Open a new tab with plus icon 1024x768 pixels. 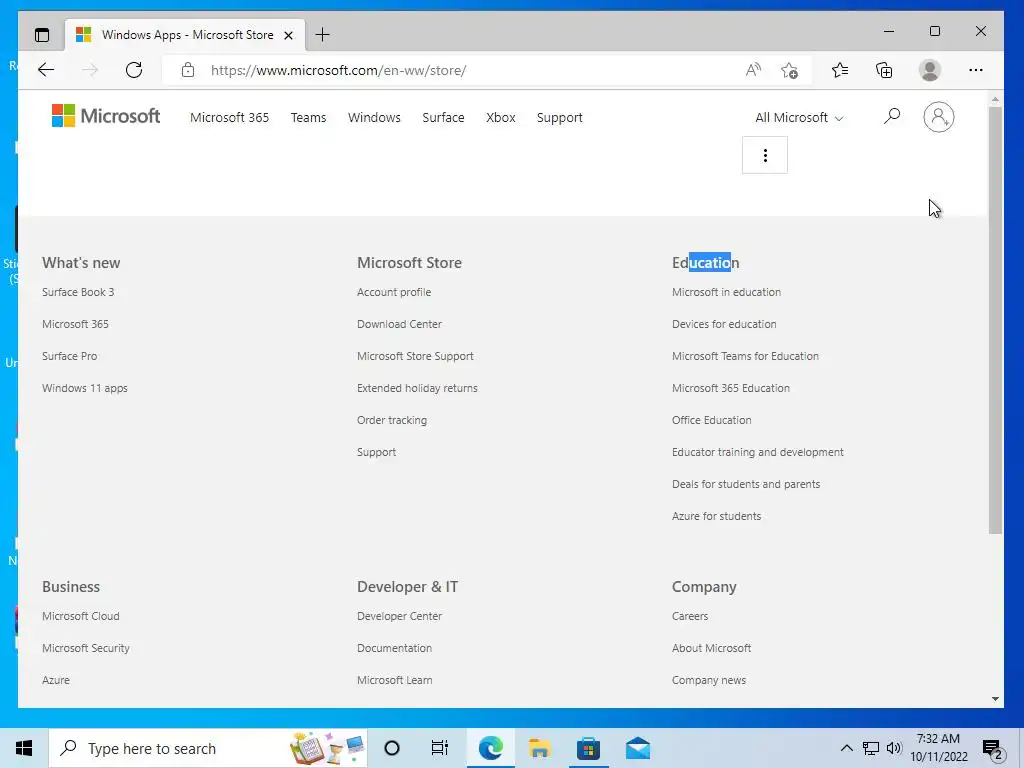click(322, 35)
